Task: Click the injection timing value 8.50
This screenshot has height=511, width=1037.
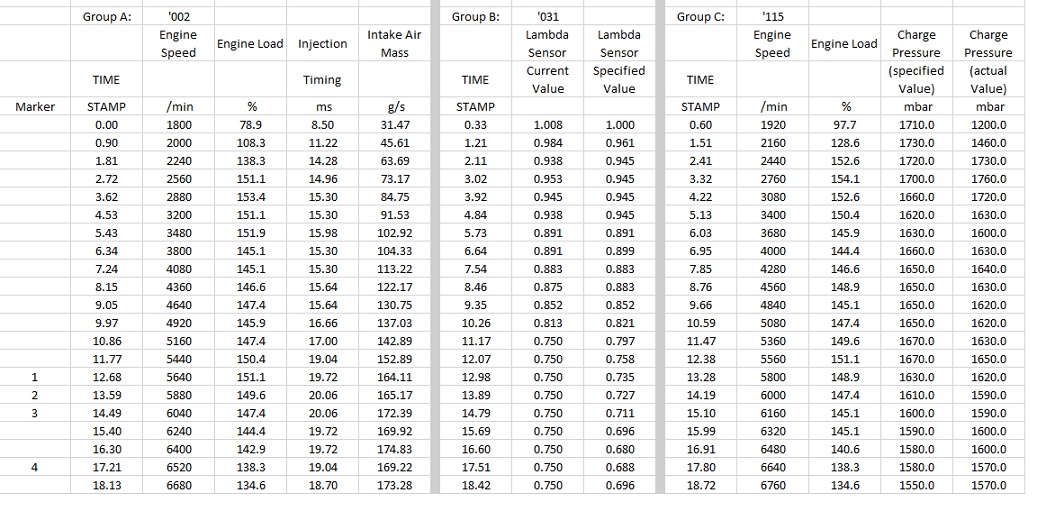Action: tap(322, 124)
